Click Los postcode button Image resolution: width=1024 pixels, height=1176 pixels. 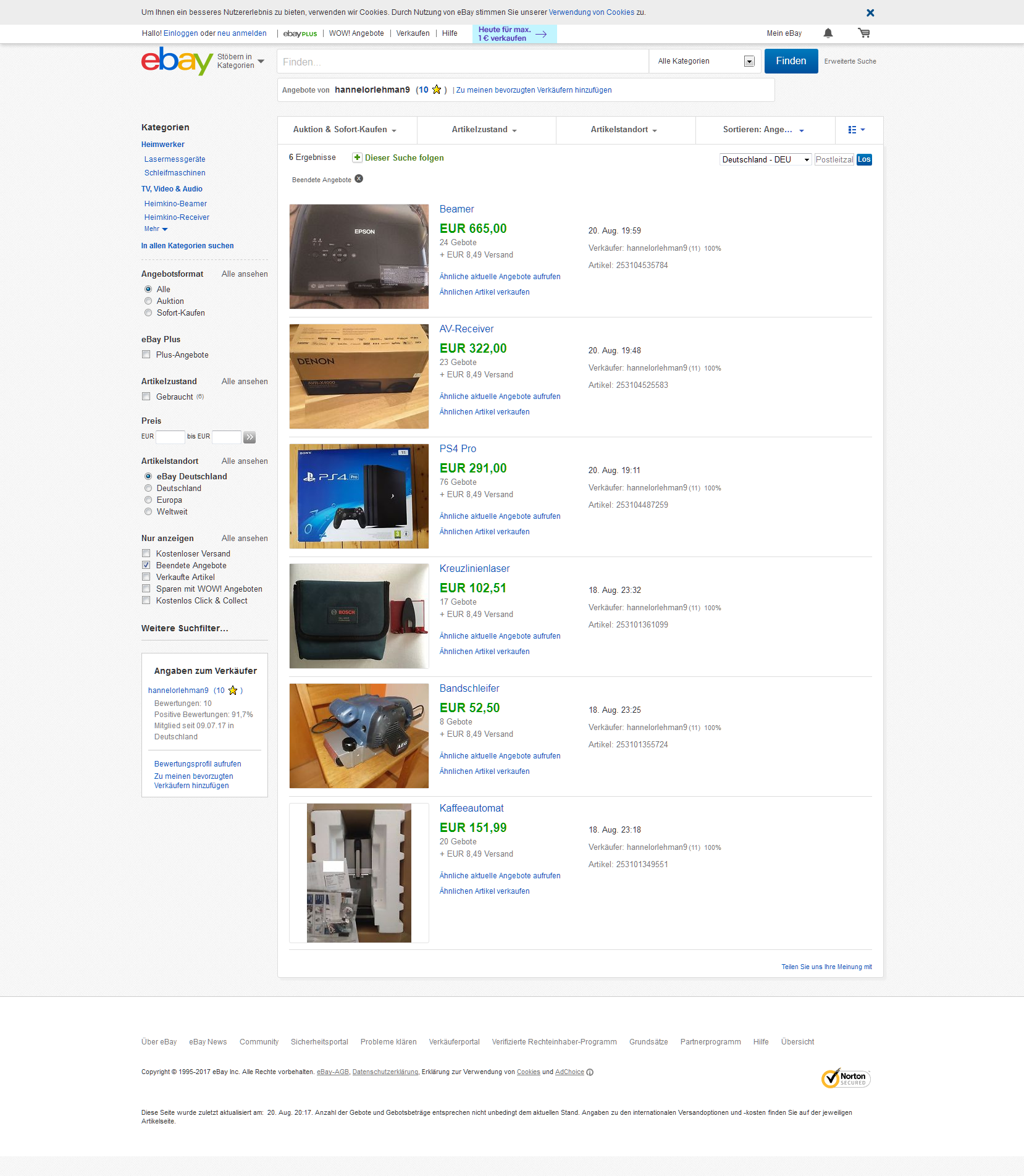point(864,159)
